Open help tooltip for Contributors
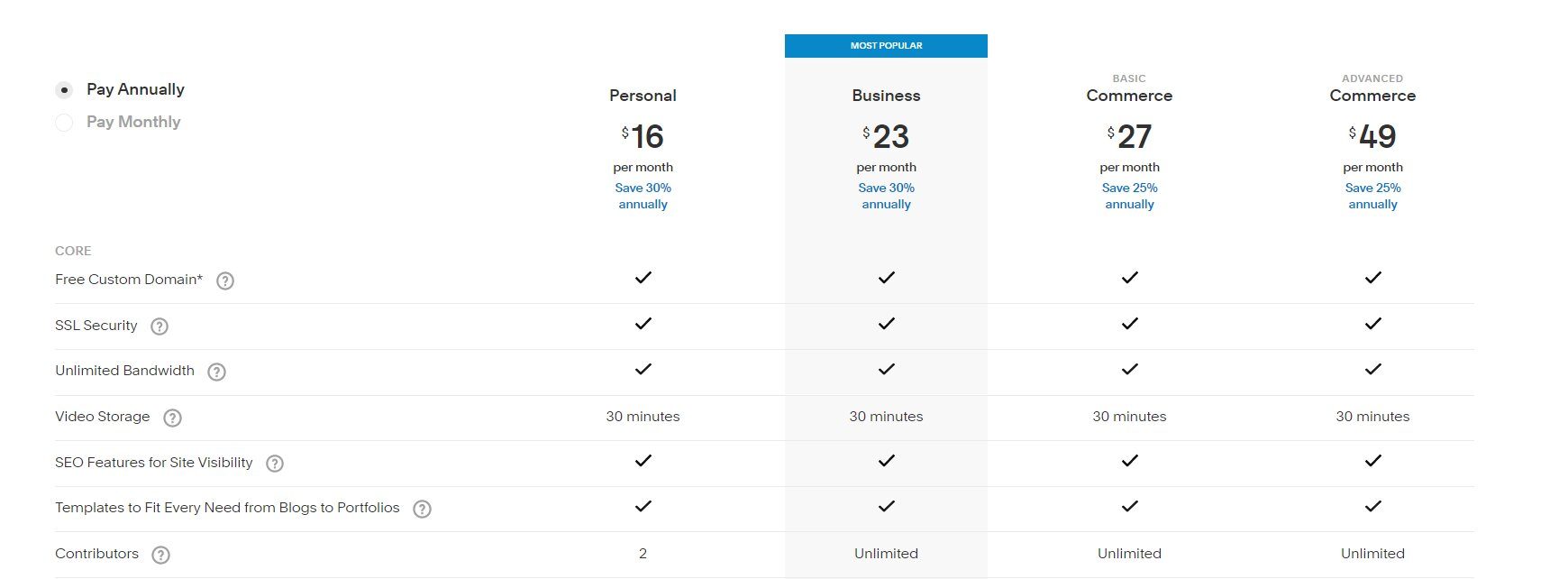The width and height of the screenshot is (1568, 579). [x=163, y=555]
